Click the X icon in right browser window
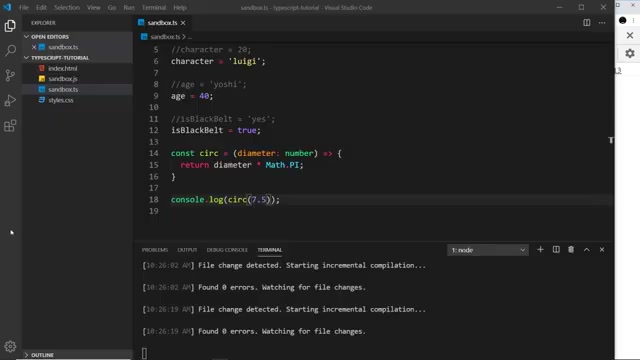Image resolution: width=640 pixels, height=360 pixels. click(630, 36)
